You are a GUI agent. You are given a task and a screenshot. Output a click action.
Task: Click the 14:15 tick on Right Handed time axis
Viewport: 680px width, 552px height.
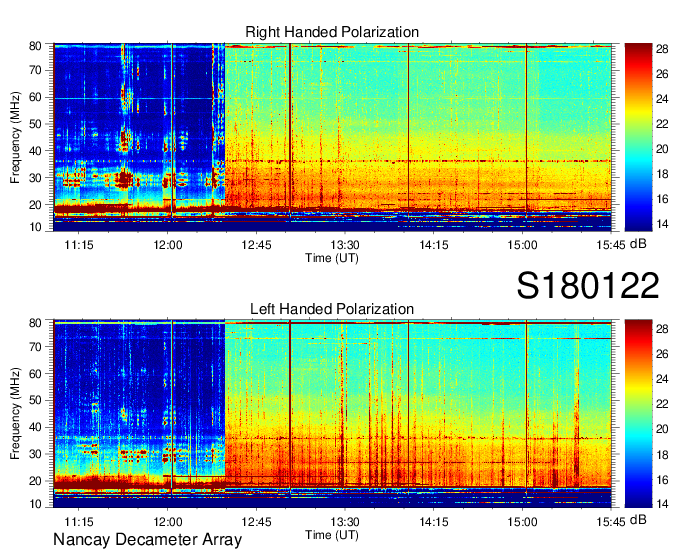tap(434, 245)
